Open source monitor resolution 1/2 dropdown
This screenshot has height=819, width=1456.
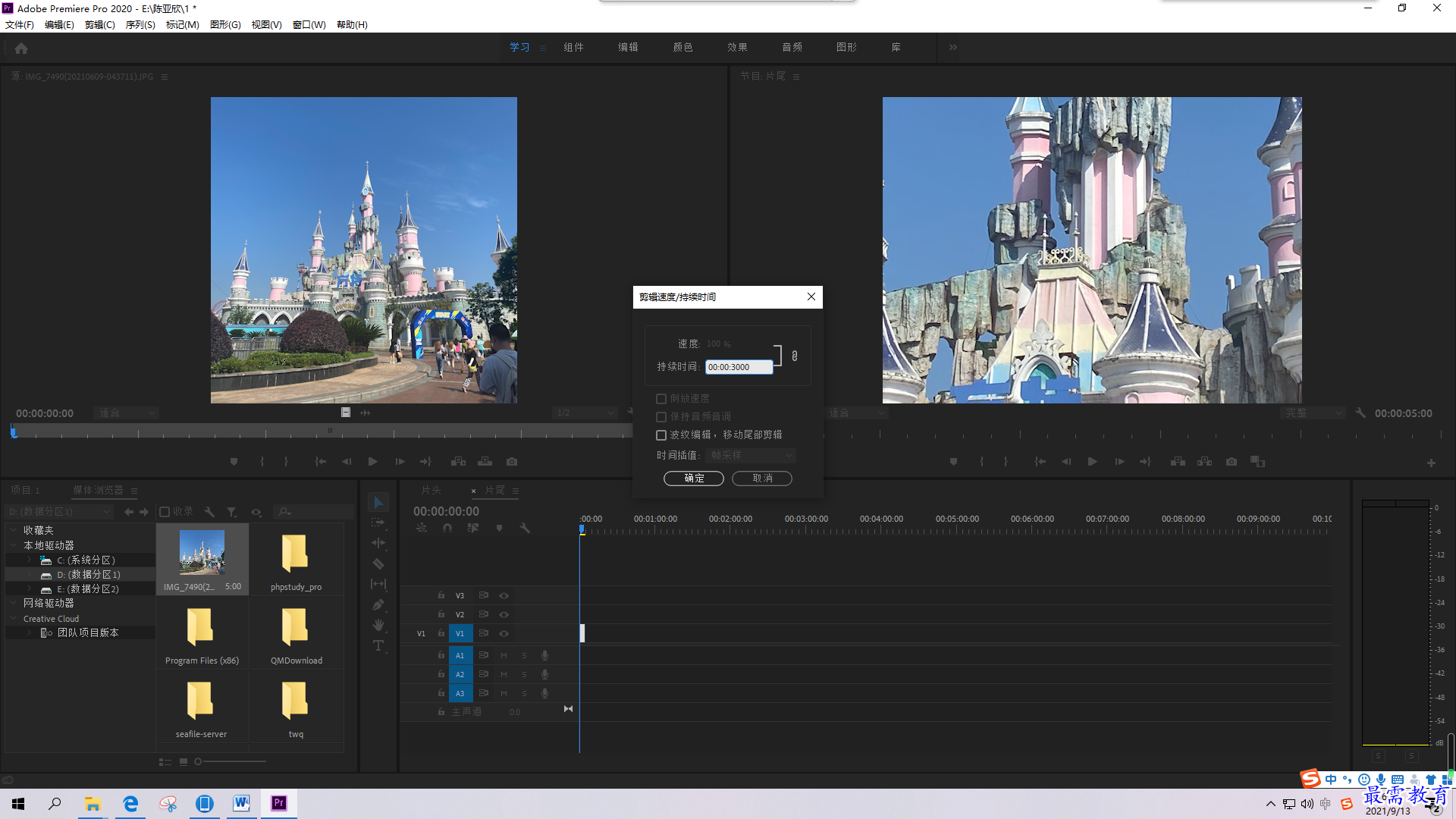pyautogui.click(x=585, y=413)
